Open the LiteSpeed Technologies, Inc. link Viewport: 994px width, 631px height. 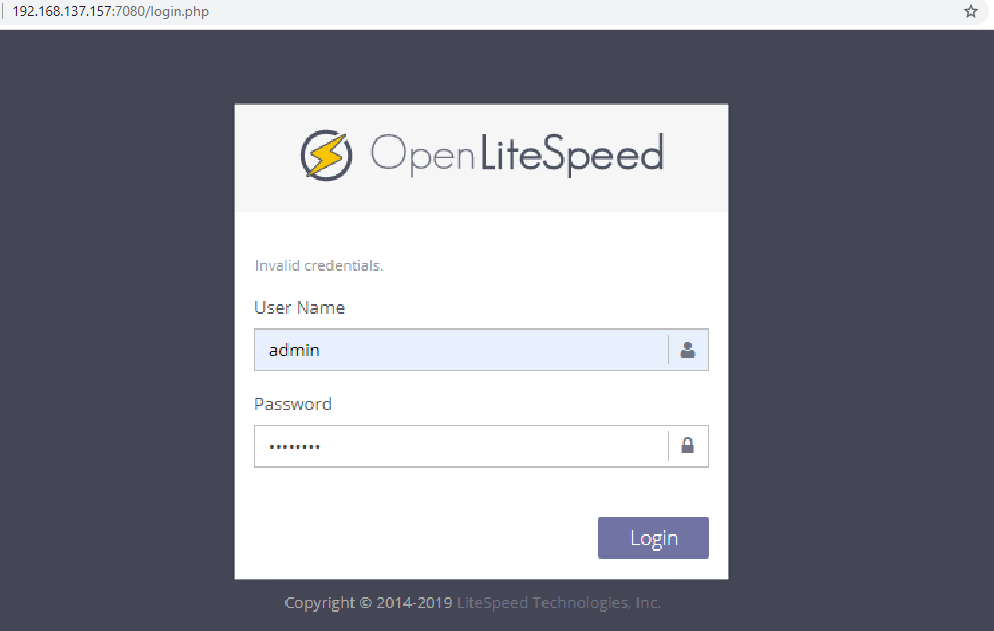pyautogui.click(x=558, y=602)
